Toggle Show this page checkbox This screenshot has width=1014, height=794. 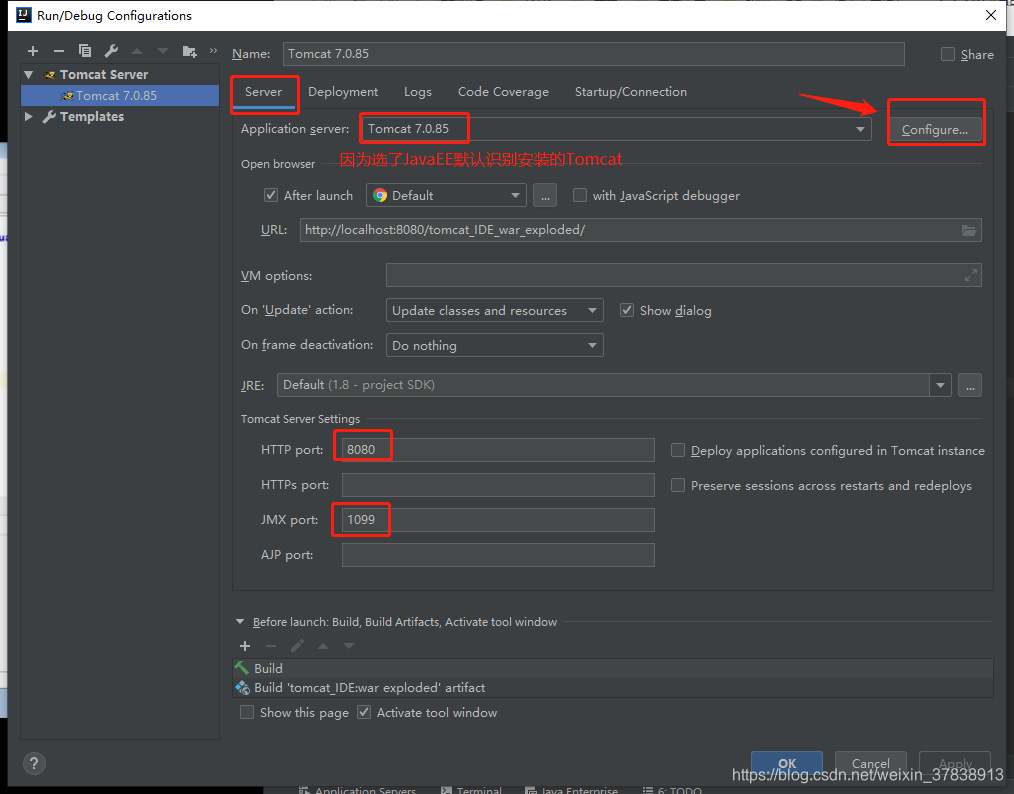[x=247, y=713]
